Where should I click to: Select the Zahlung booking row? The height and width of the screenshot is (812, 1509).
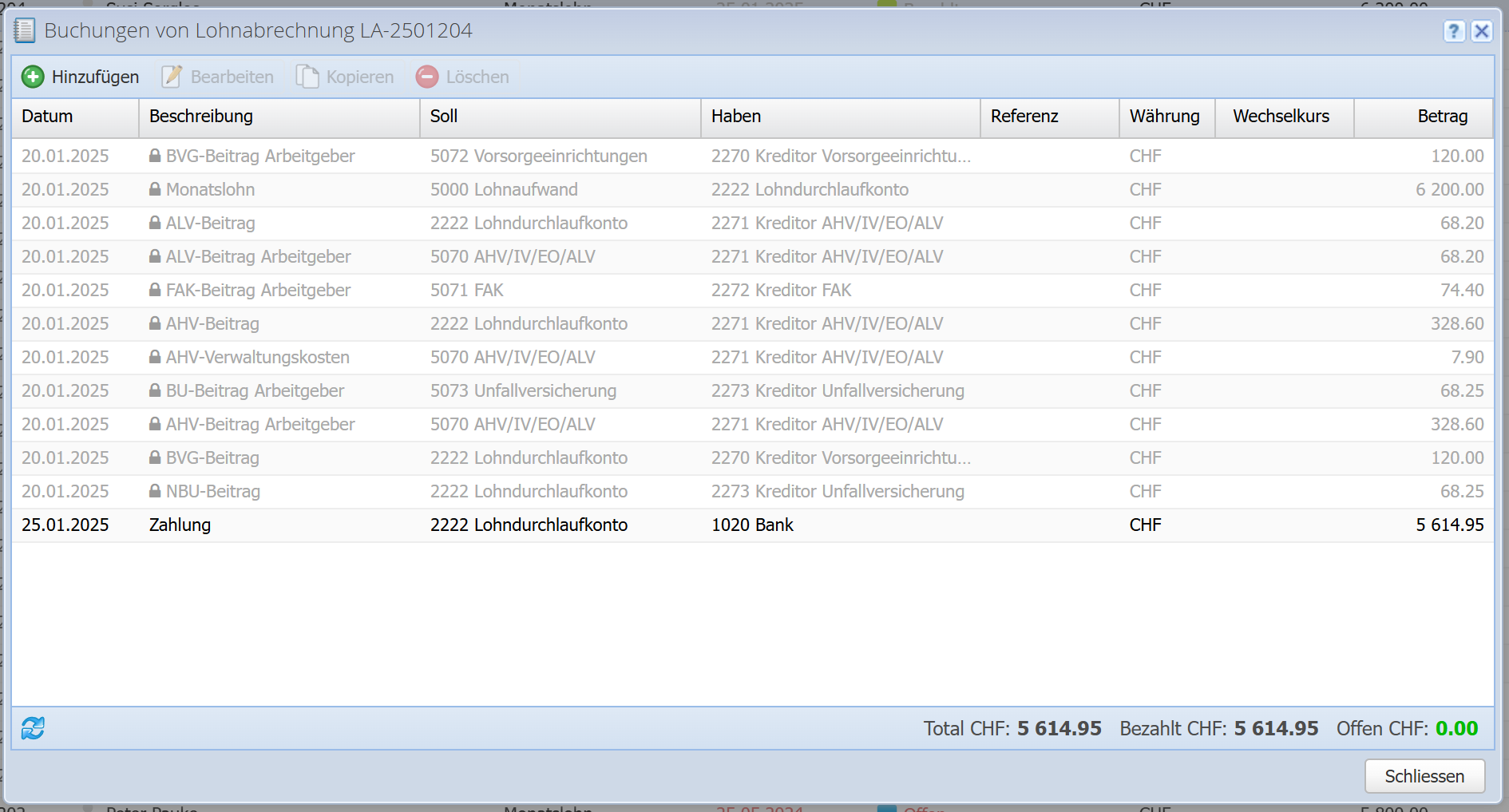click(180, 525)
